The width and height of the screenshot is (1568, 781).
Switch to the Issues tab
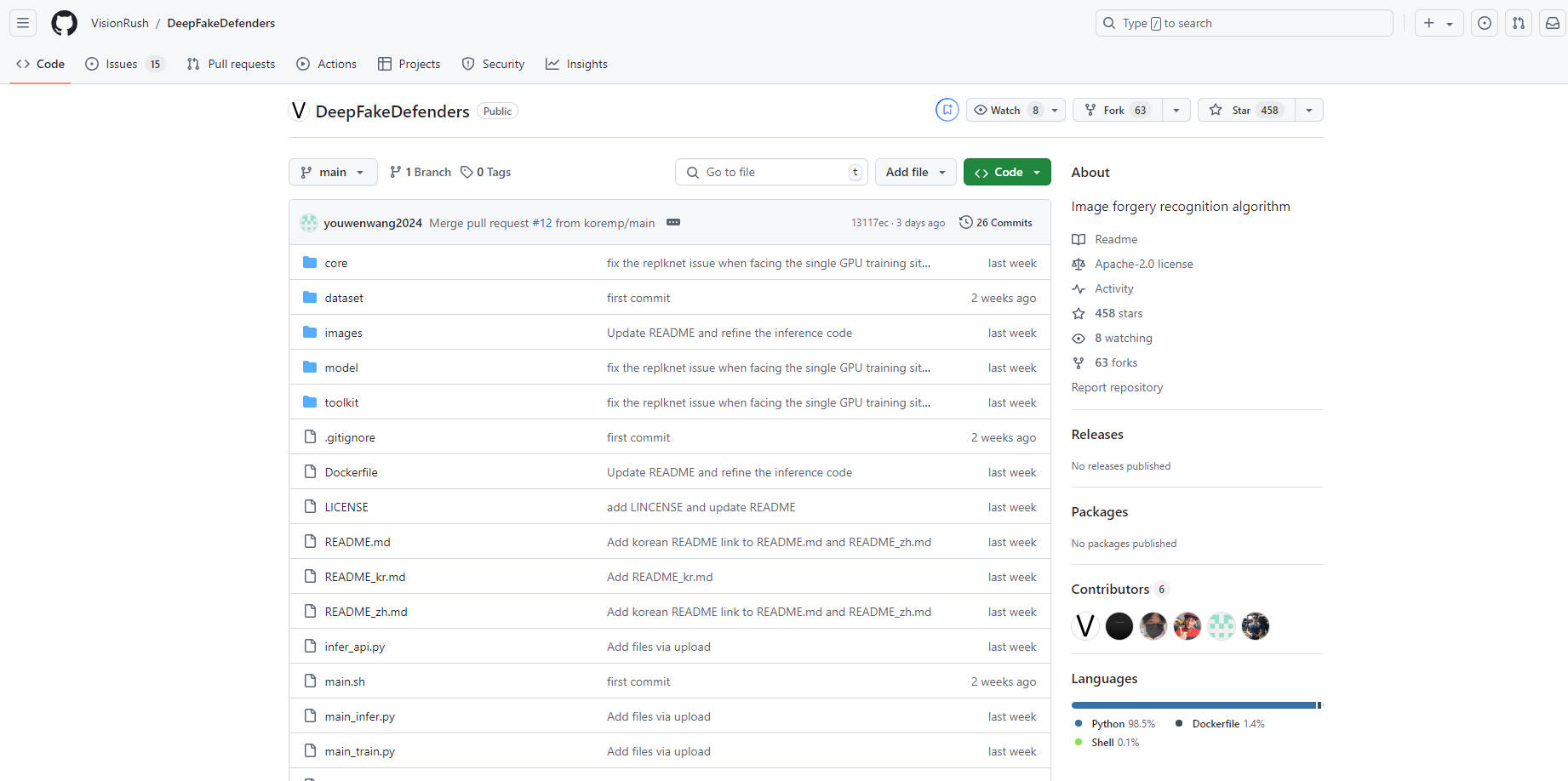(122, 64)
